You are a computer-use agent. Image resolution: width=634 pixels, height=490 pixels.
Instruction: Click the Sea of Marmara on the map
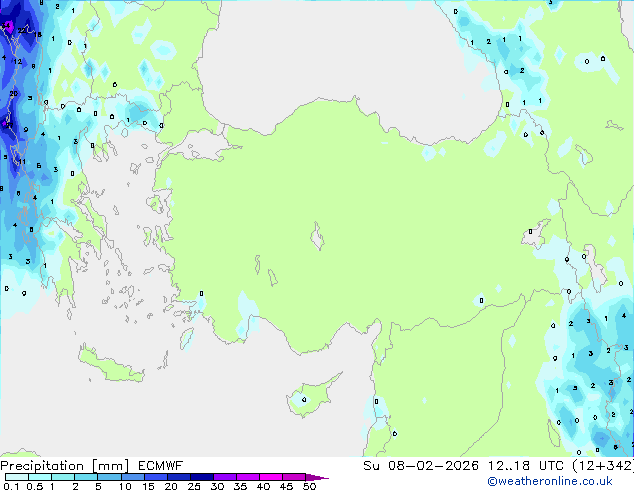[207, 148]
